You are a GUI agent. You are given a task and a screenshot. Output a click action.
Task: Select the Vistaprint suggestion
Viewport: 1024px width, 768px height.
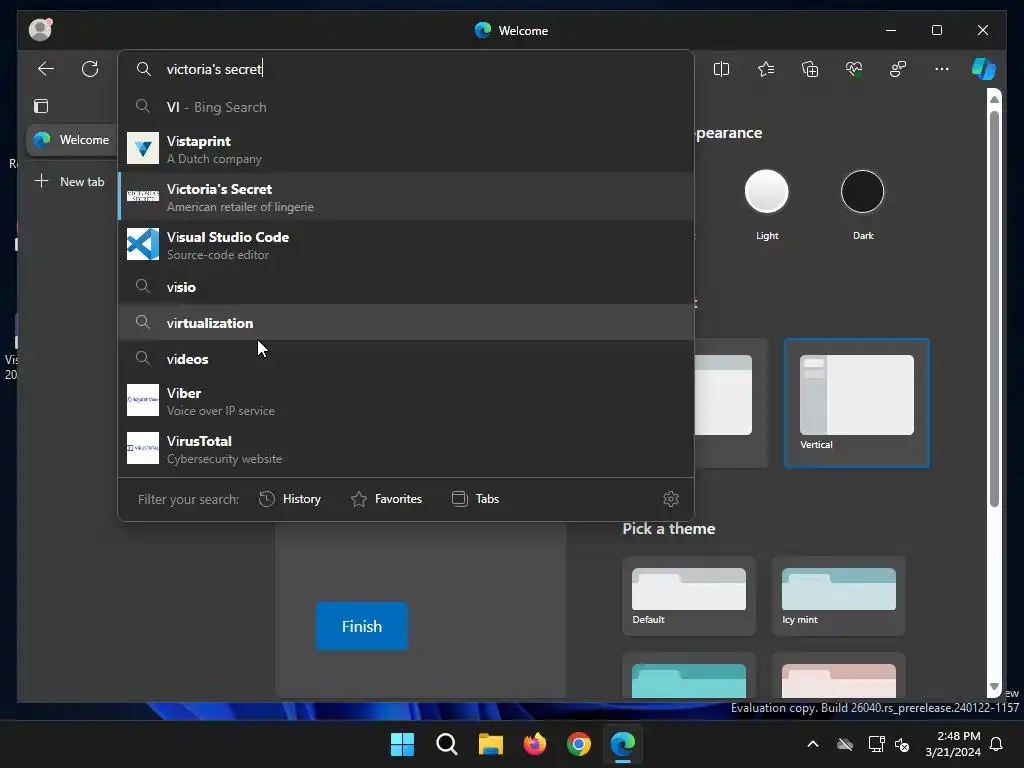coord(406,149)
